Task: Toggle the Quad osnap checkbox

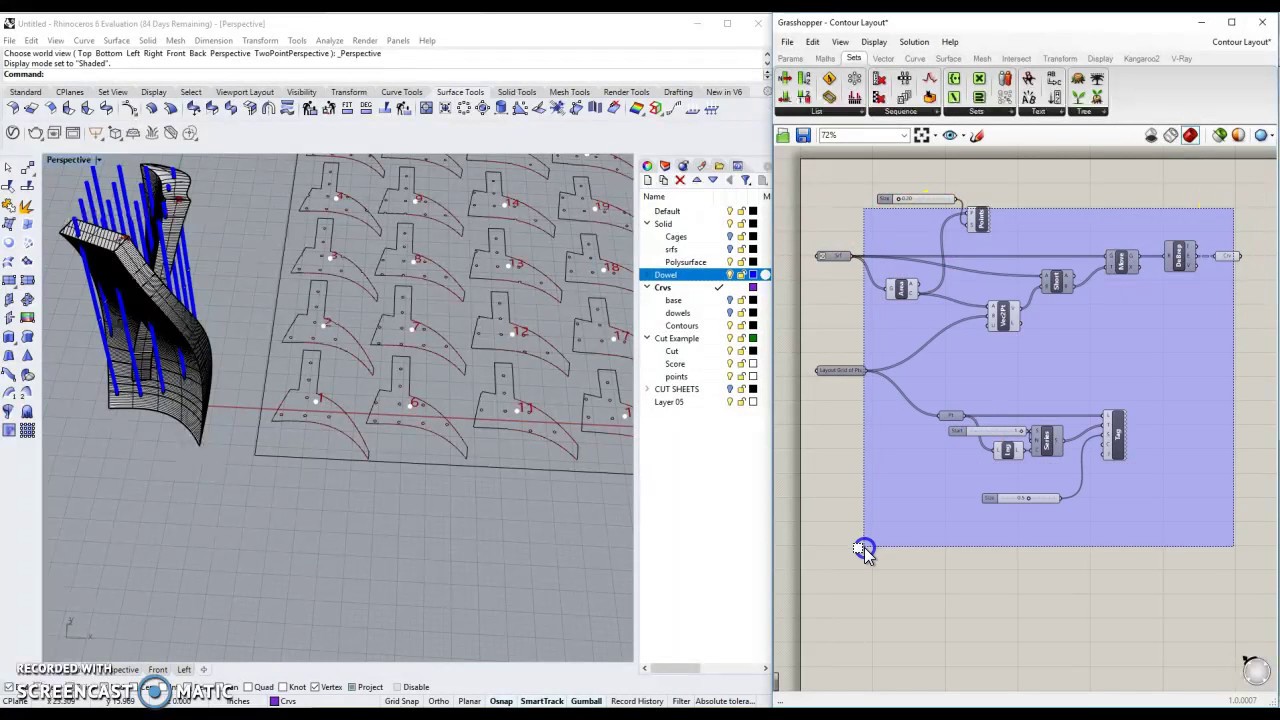Action: 248,687
